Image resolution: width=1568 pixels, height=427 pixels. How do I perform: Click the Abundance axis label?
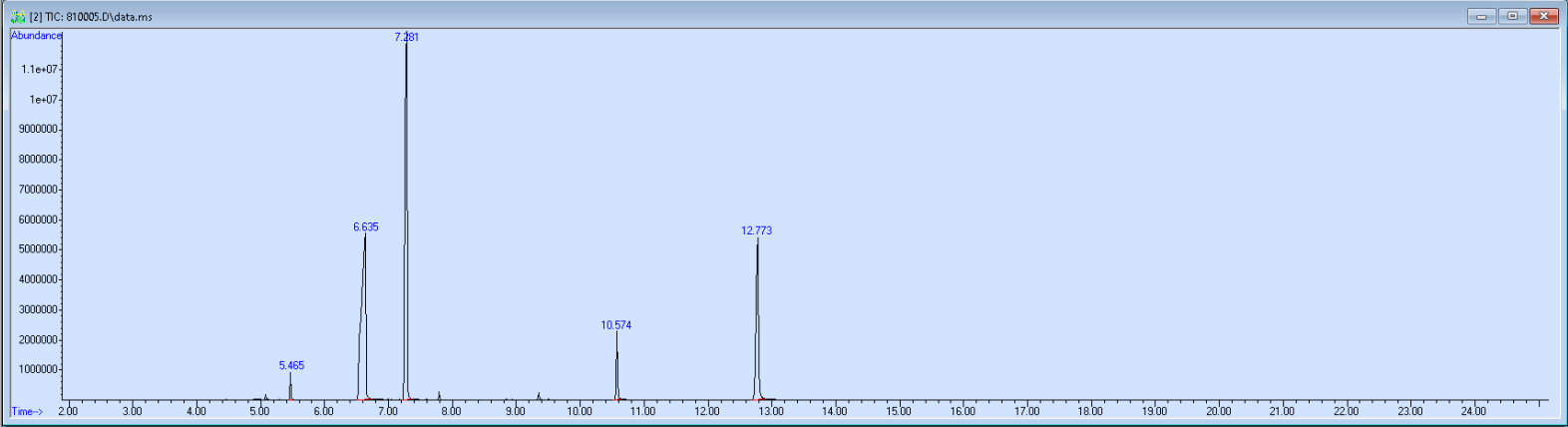point(36,36)
